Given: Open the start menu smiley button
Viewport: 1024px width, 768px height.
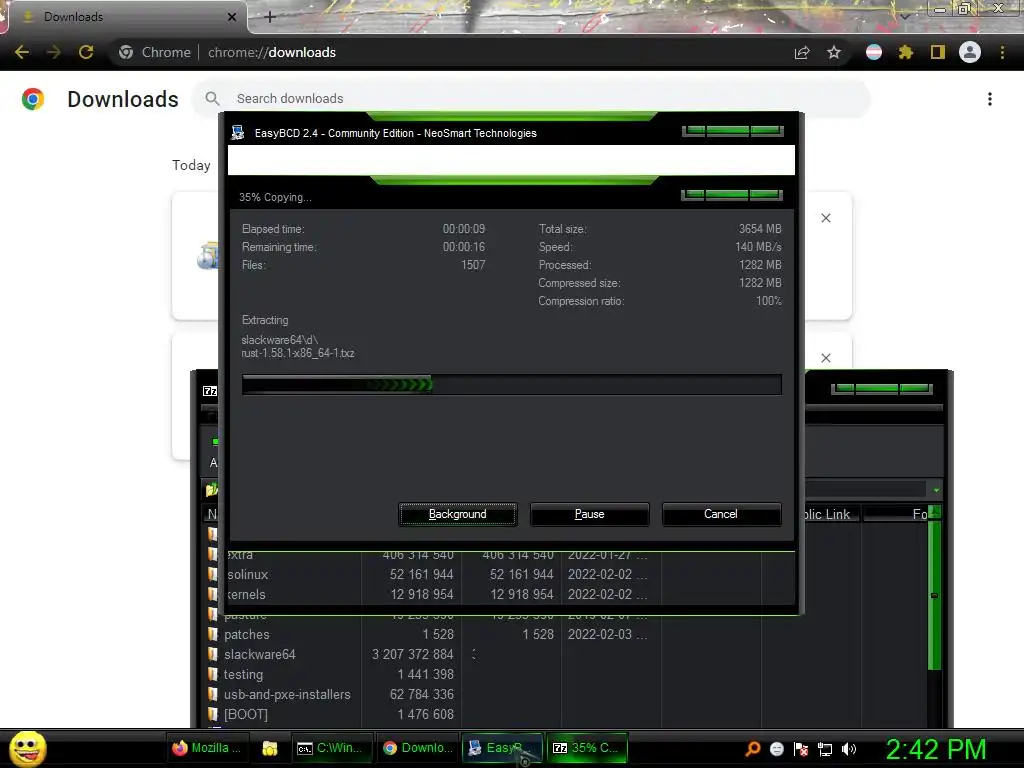Looking at the screenshot, I should 27,748.
